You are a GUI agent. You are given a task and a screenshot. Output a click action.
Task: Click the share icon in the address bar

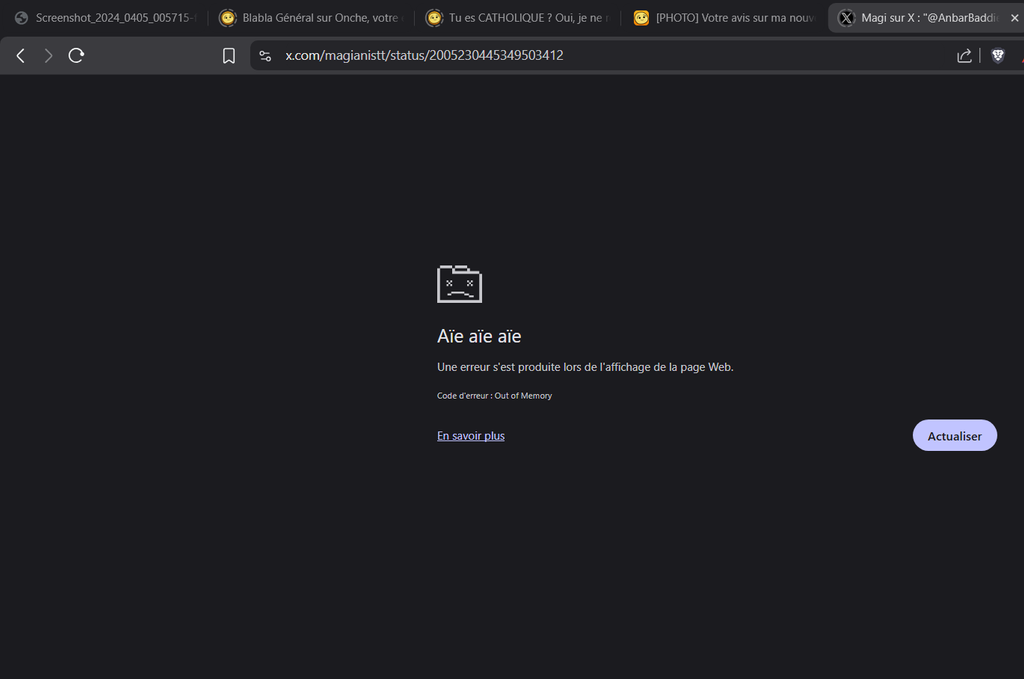point(964,56)
